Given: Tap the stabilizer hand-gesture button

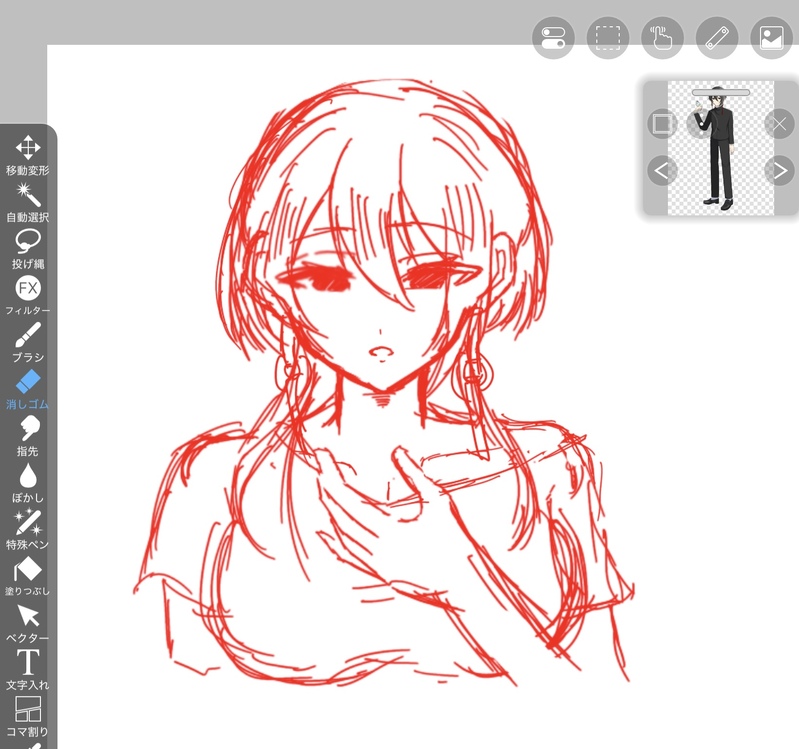Looking at the screenshot, I should tap(662, 38).
